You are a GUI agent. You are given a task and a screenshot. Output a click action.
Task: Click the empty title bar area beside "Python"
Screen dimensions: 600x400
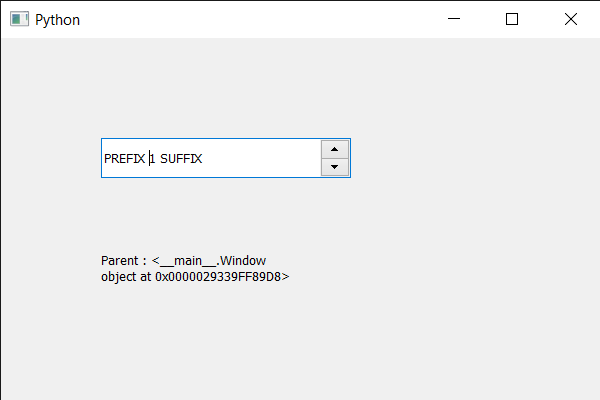250,19
